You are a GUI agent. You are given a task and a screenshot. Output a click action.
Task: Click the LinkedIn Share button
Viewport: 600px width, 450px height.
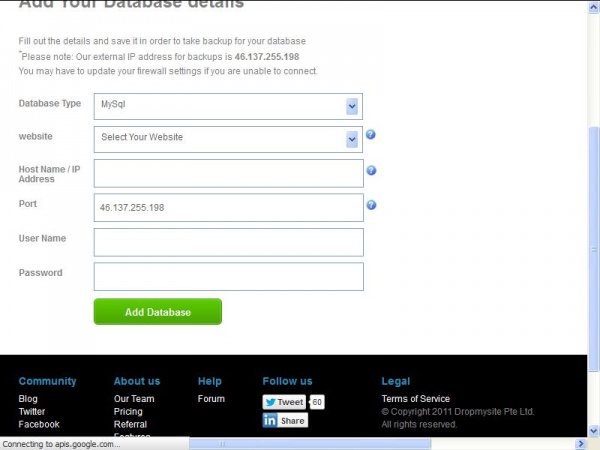[285, 421]
